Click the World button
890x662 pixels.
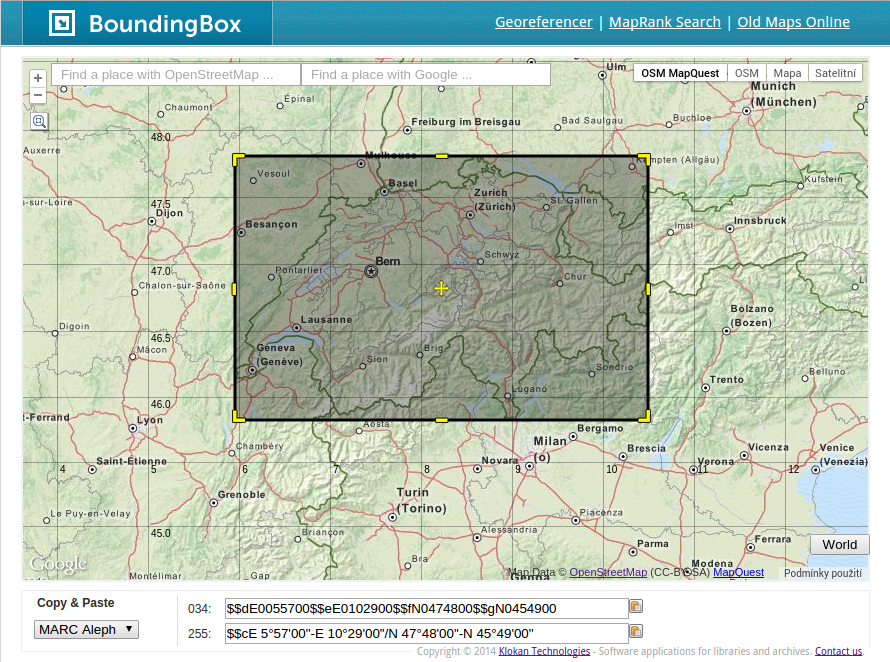click(x=839, y=544)
